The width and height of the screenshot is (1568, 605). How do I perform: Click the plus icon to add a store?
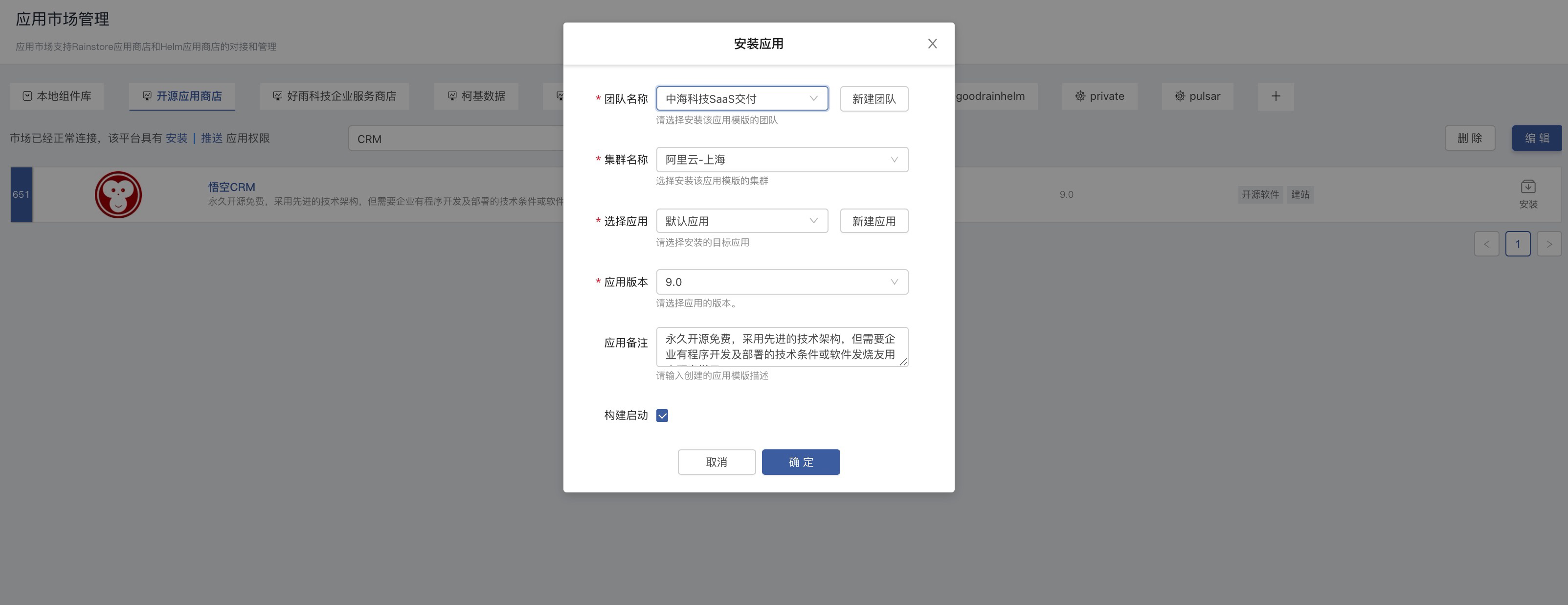[x=1275, y=96]
